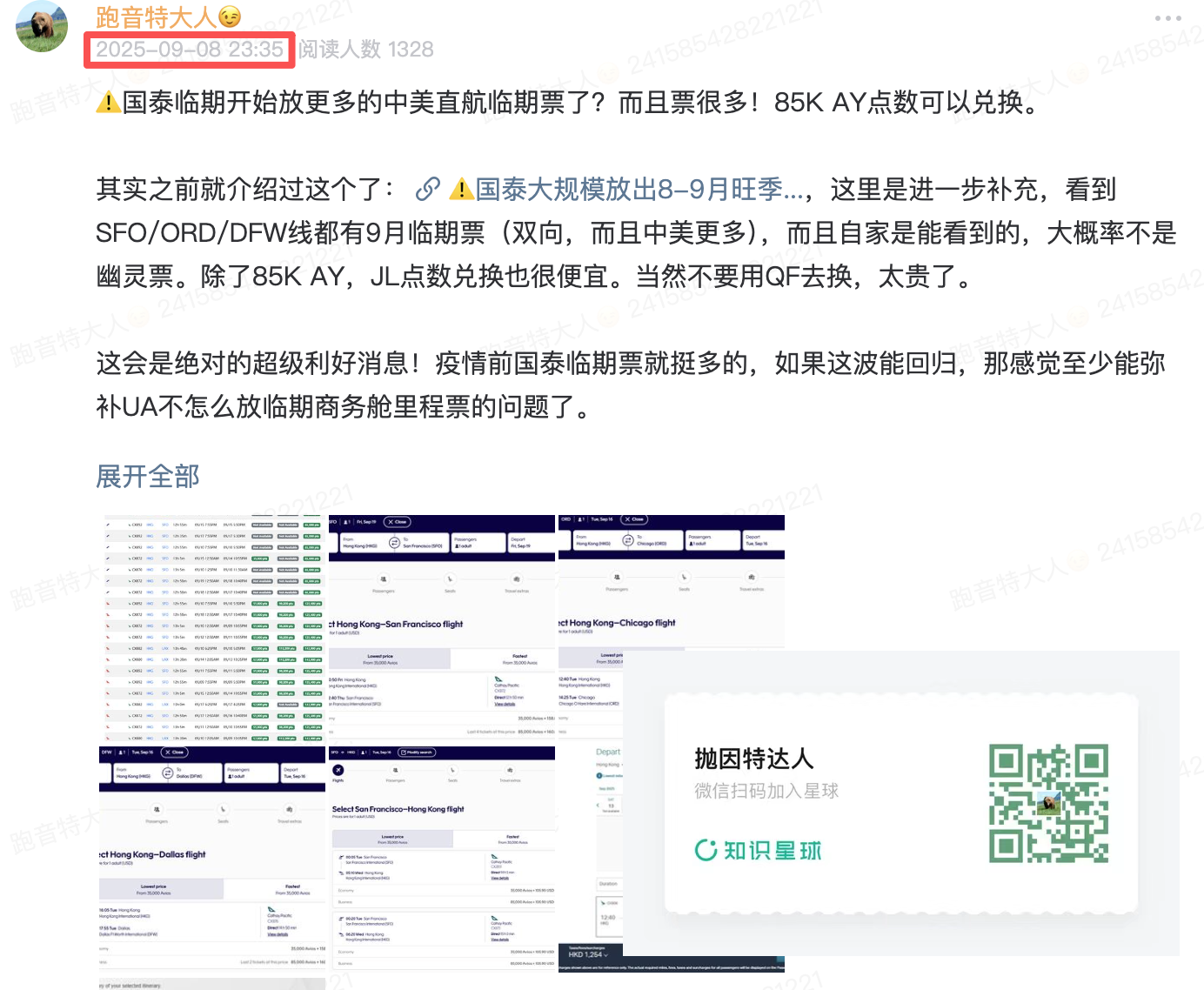Click the Close pill in Hong Kong–Chicago screenshot
The width and height of the screenshot is (1204, 990).
click(632, 519)
